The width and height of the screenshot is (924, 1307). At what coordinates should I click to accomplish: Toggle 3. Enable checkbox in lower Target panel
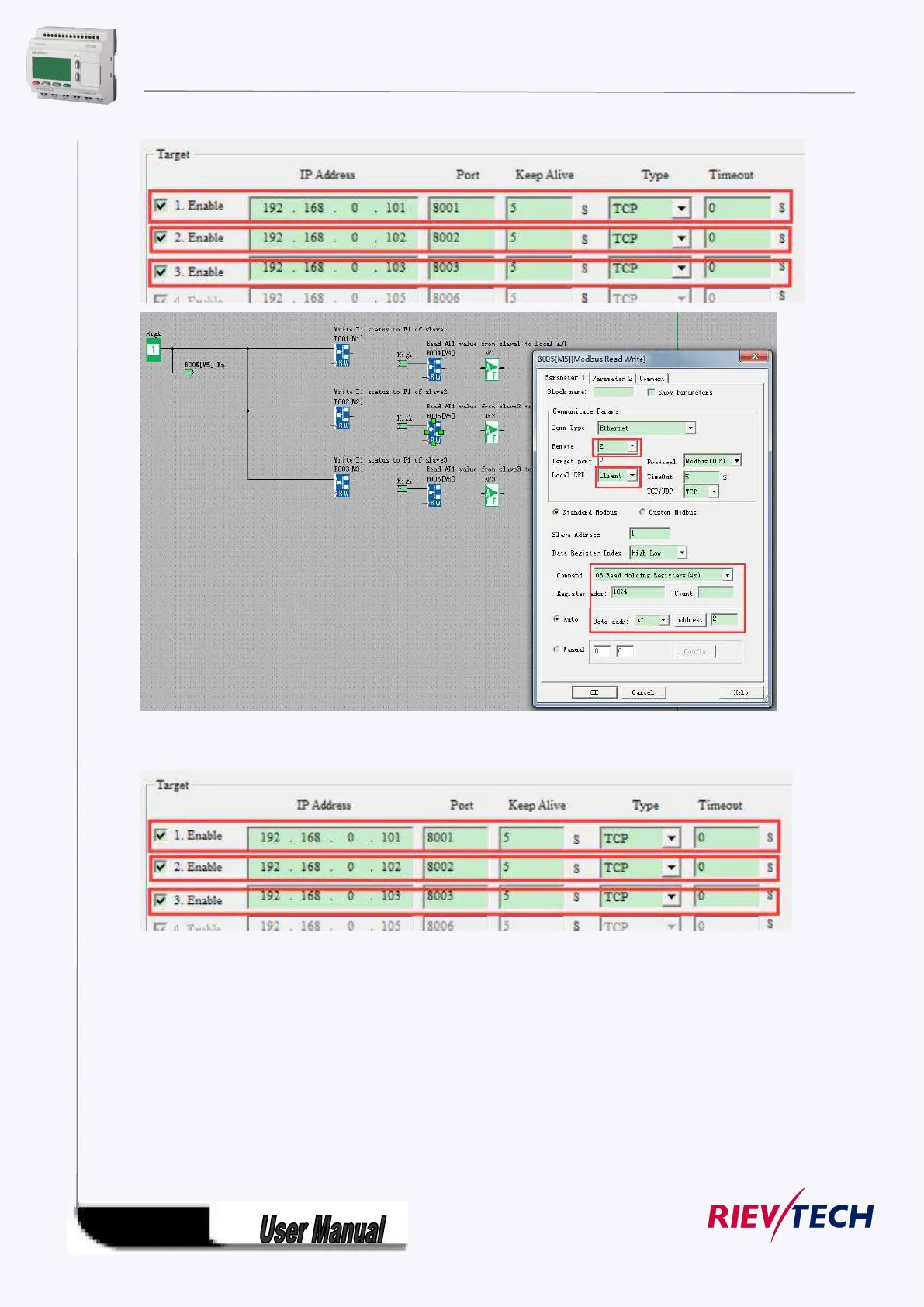coord(160,900)
